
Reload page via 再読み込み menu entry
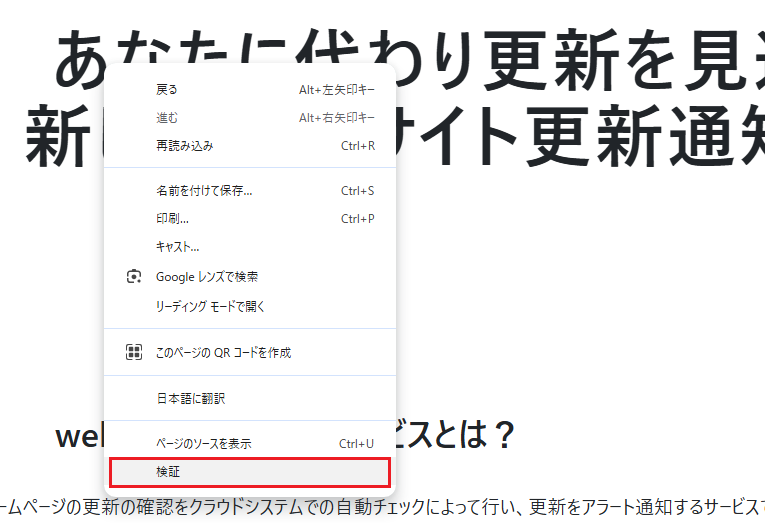point(184,146)
